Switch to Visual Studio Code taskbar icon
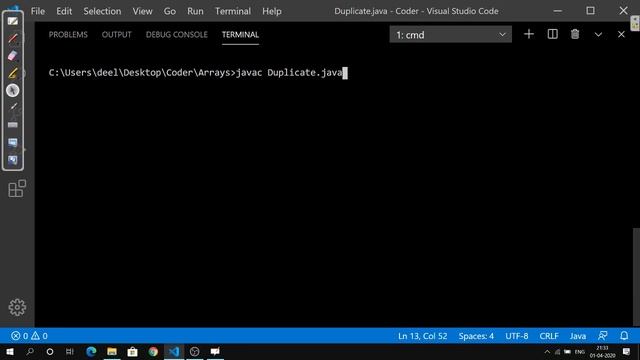 tap(174, 351)
